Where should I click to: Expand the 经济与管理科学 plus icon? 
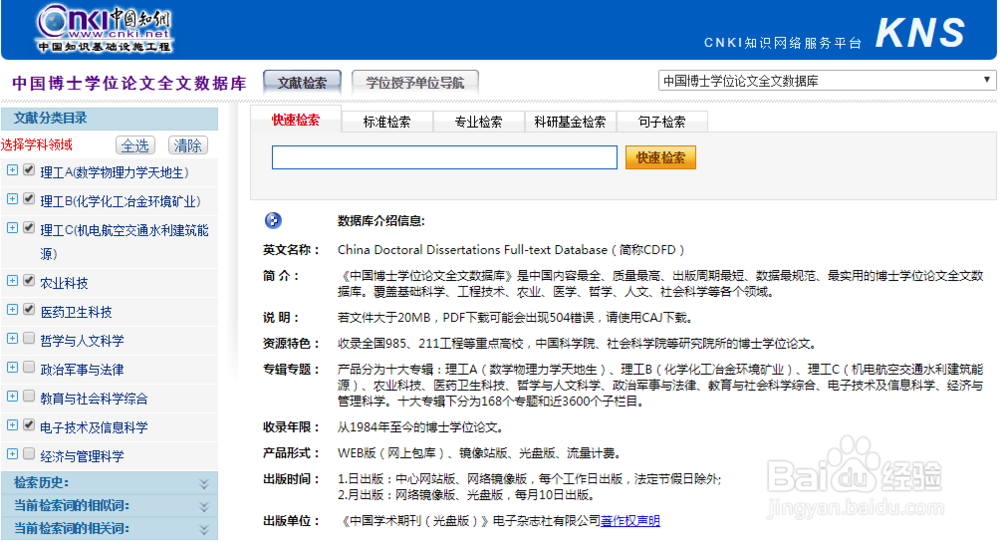(x=12, y=453)
